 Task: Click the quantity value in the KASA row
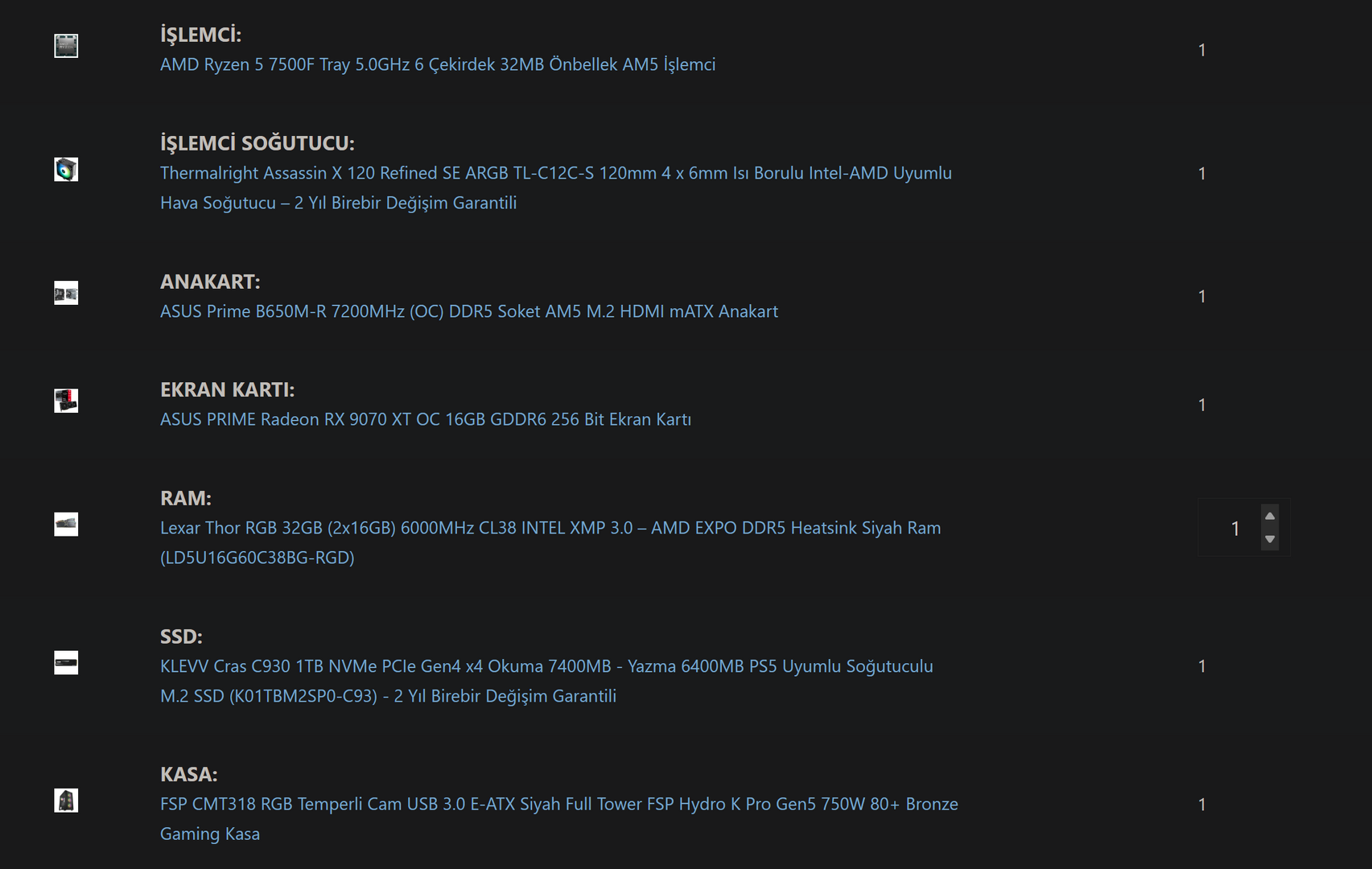(x=1201, y=805)
